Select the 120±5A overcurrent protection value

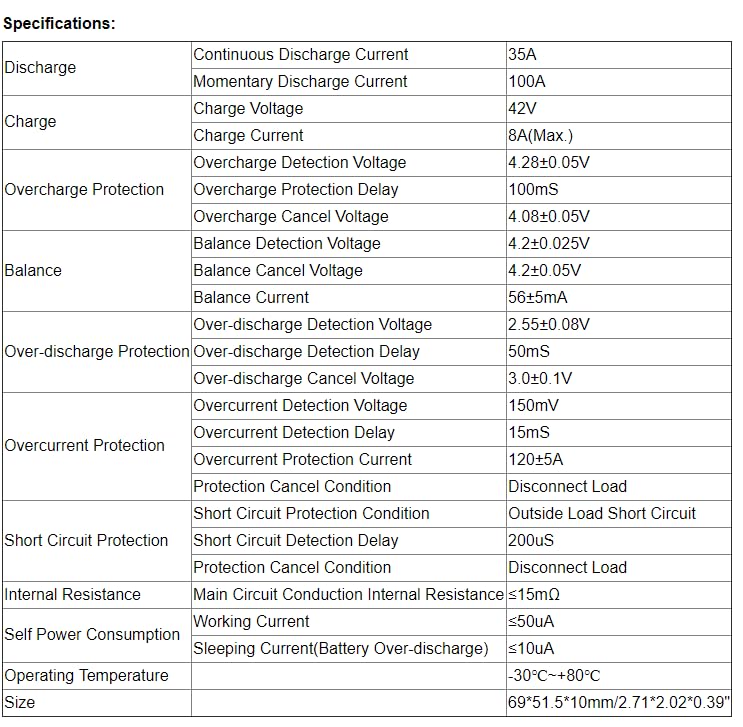point(536,460)
